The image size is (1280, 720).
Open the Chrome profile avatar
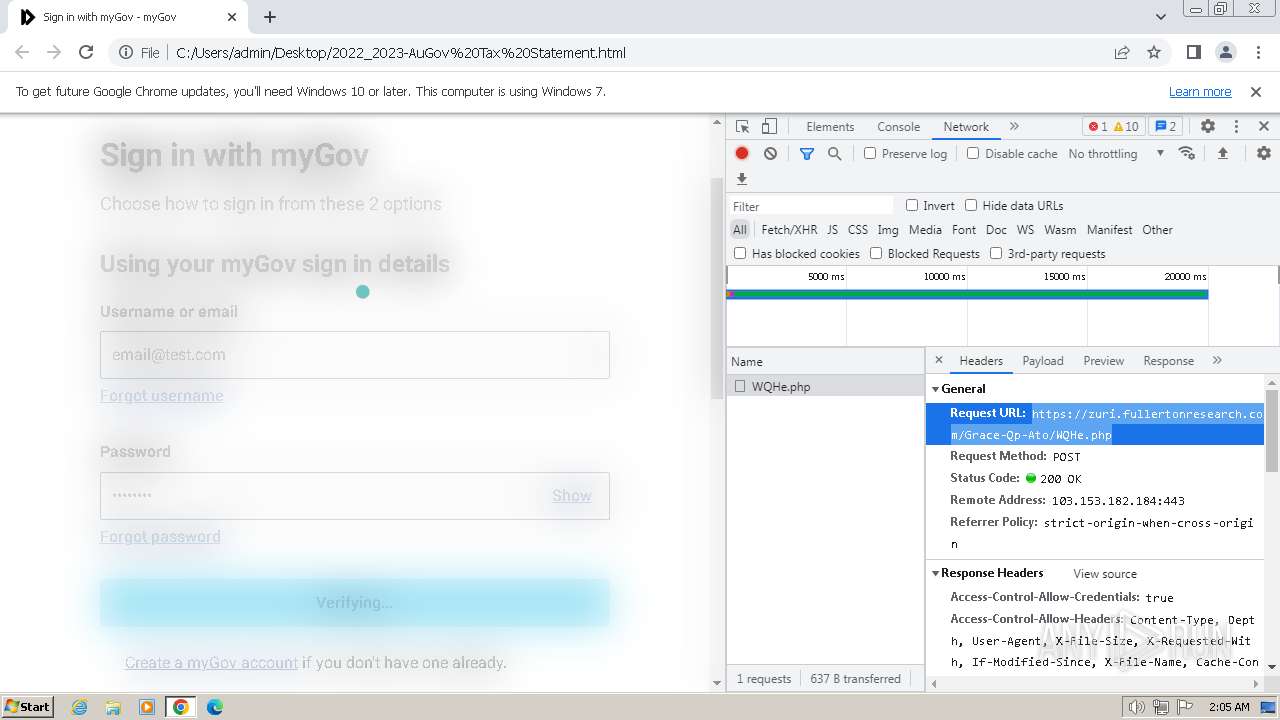click(x=1225, y=52)
